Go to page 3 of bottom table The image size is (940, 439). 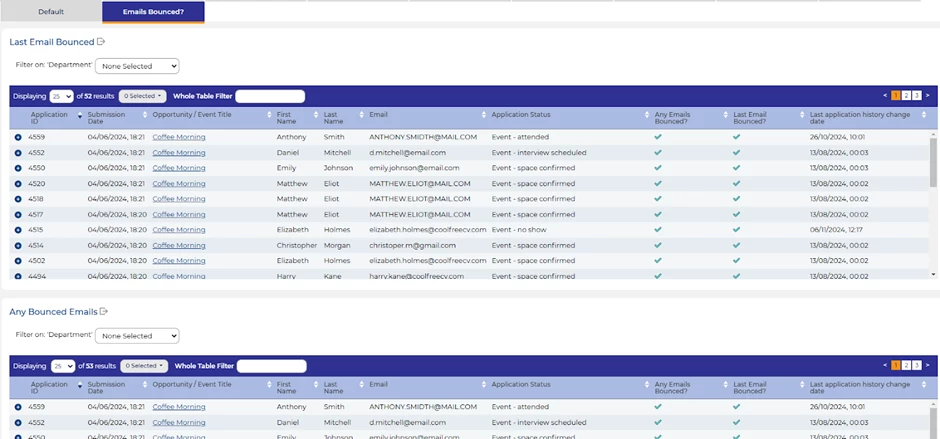pyautogui.click(x=917, y=365)
